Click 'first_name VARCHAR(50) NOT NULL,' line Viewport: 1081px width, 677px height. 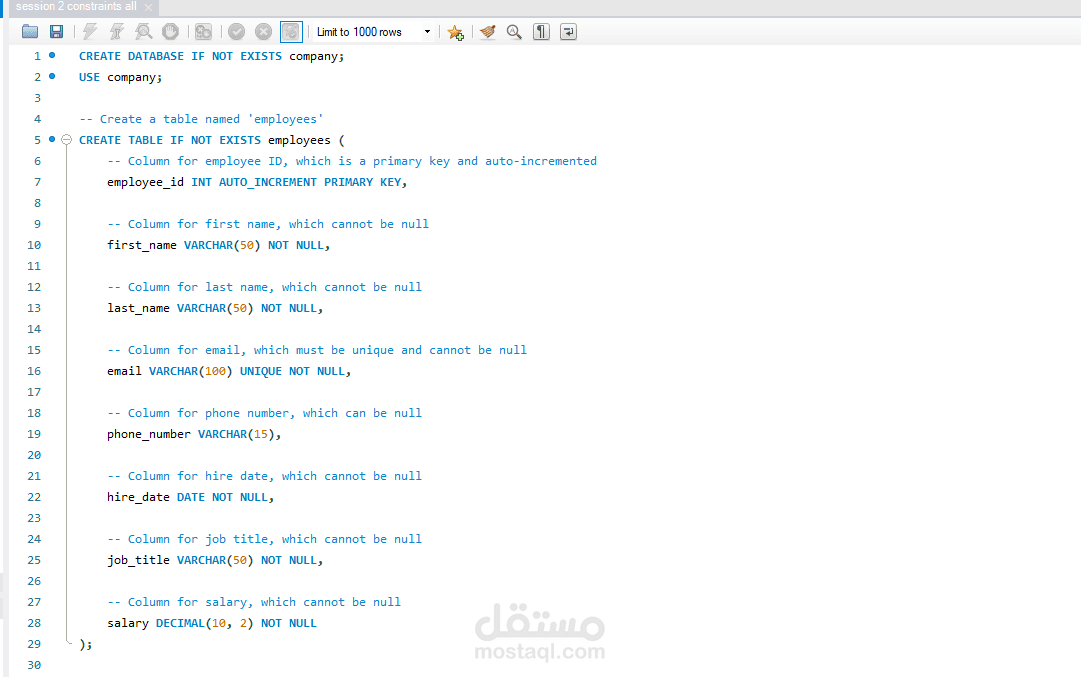[218, 245]
